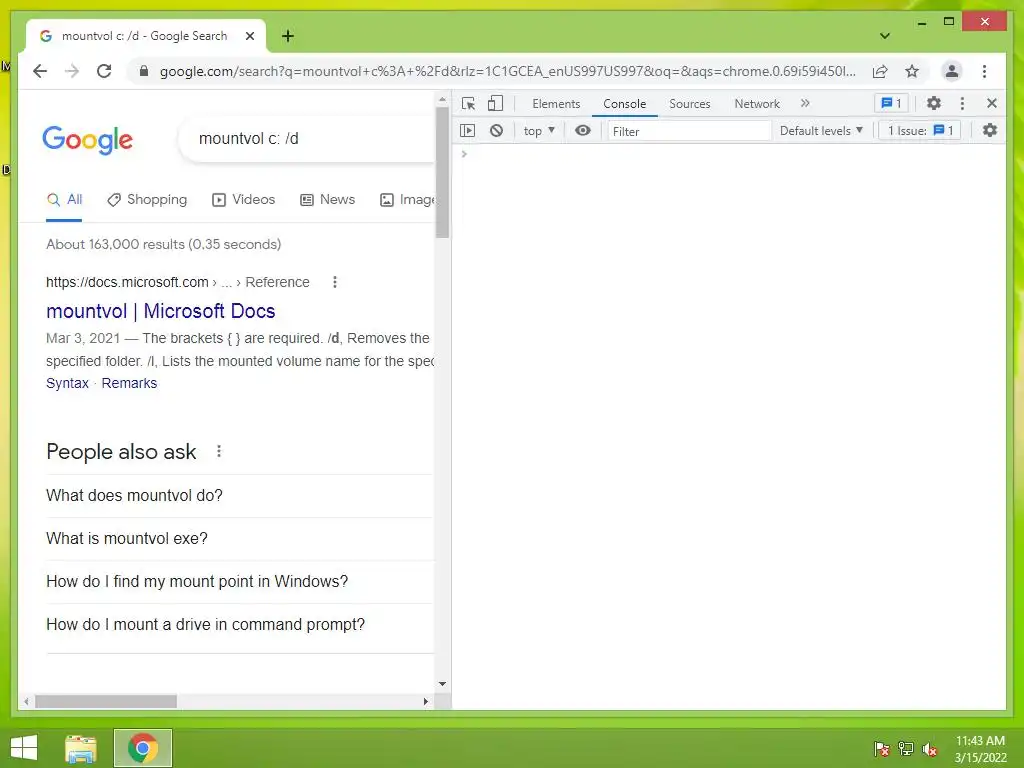Toggle the device toolbar icon
Image resolution: width=1024 pixels, height=768 pixels.
click(496, 103)
